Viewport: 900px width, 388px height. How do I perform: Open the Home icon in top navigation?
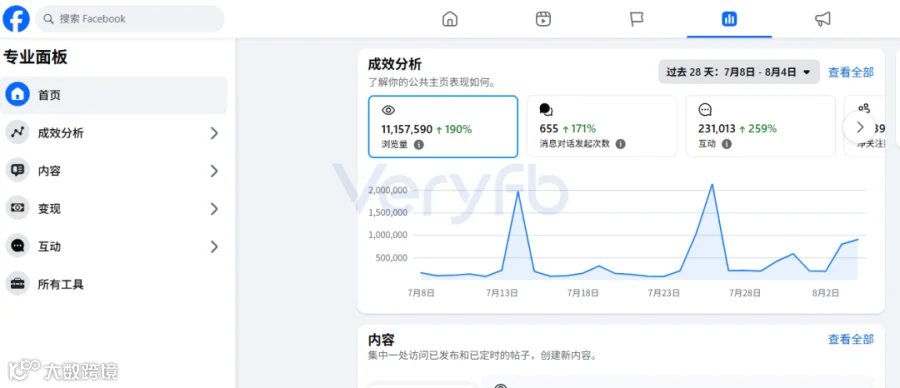[450, 19]
